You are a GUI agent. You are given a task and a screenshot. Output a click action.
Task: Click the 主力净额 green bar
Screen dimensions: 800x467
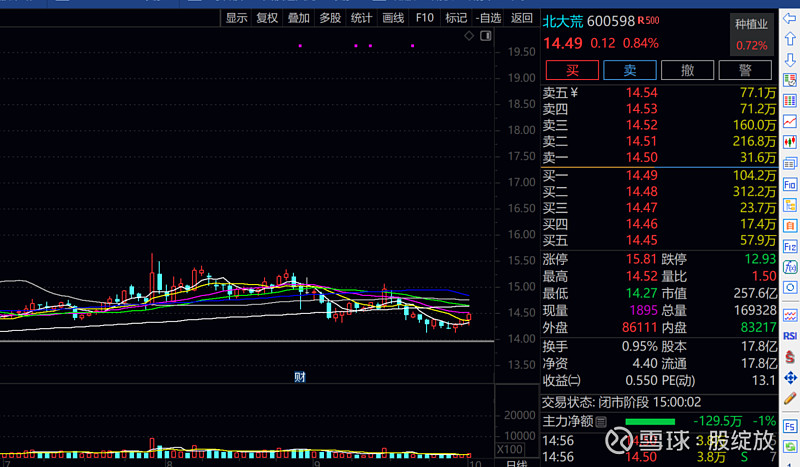(x=650, y=422)
